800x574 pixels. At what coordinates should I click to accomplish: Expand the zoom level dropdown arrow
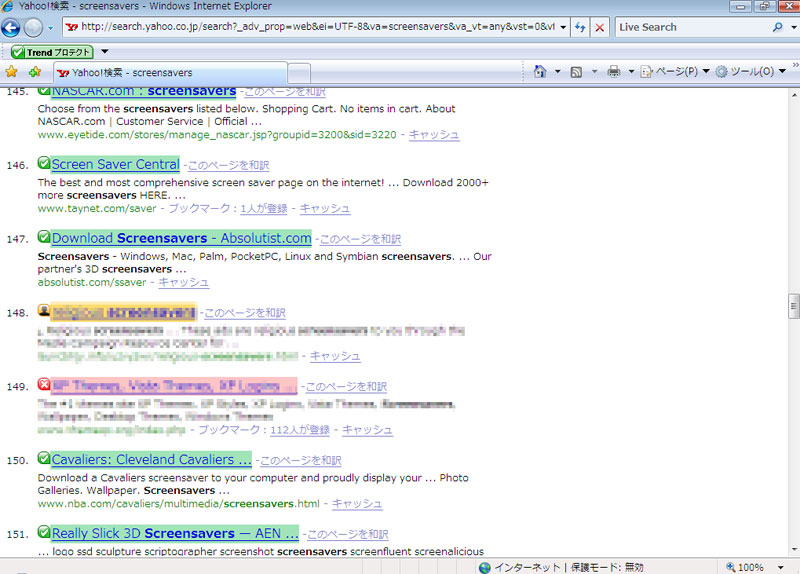click(781, 567)
